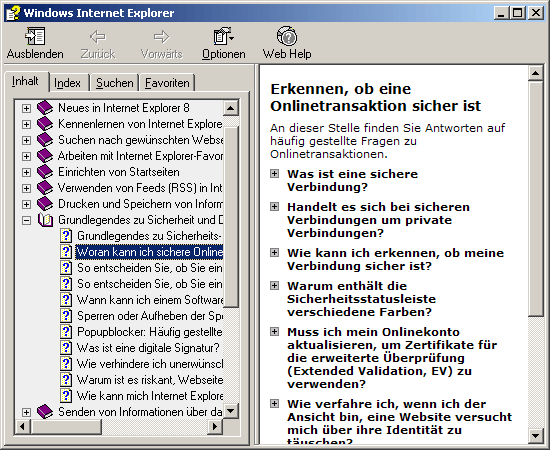Expand Suchen nach gewünschten Webseiten node
Screen dimensions: 550x450
click(x=26, y=140)
